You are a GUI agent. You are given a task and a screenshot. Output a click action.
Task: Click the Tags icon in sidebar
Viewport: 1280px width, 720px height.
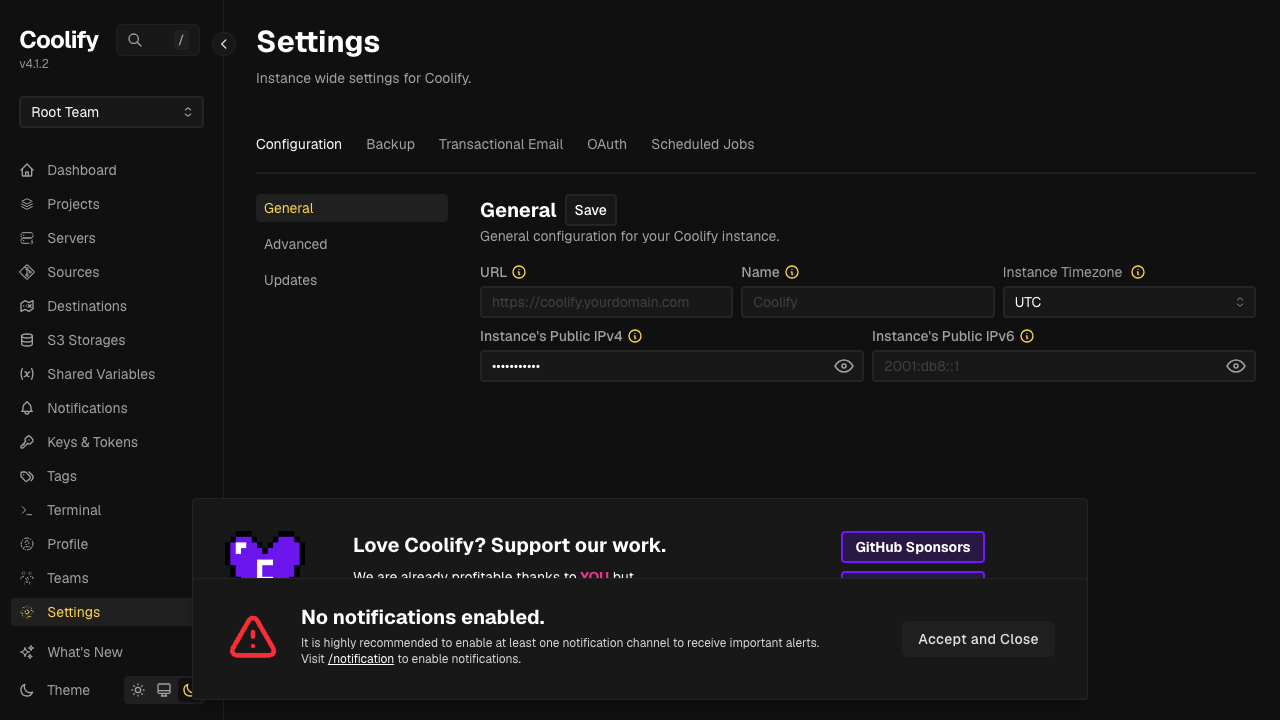27,476
